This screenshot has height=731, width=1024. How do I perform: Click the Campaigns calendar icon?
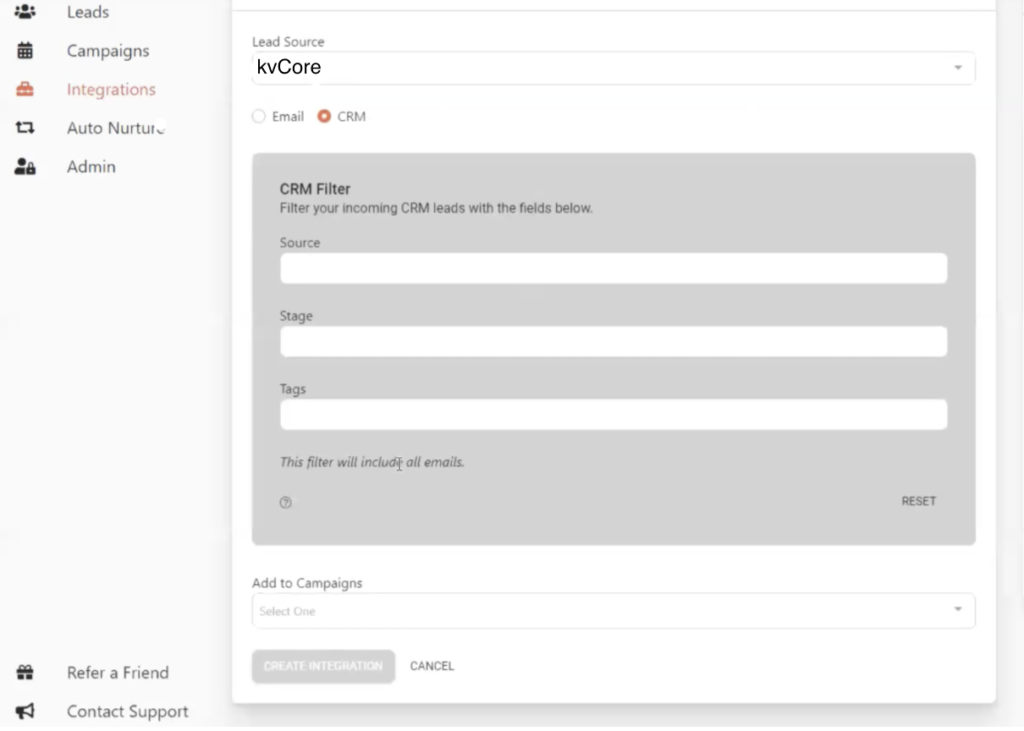click(25, 50)
